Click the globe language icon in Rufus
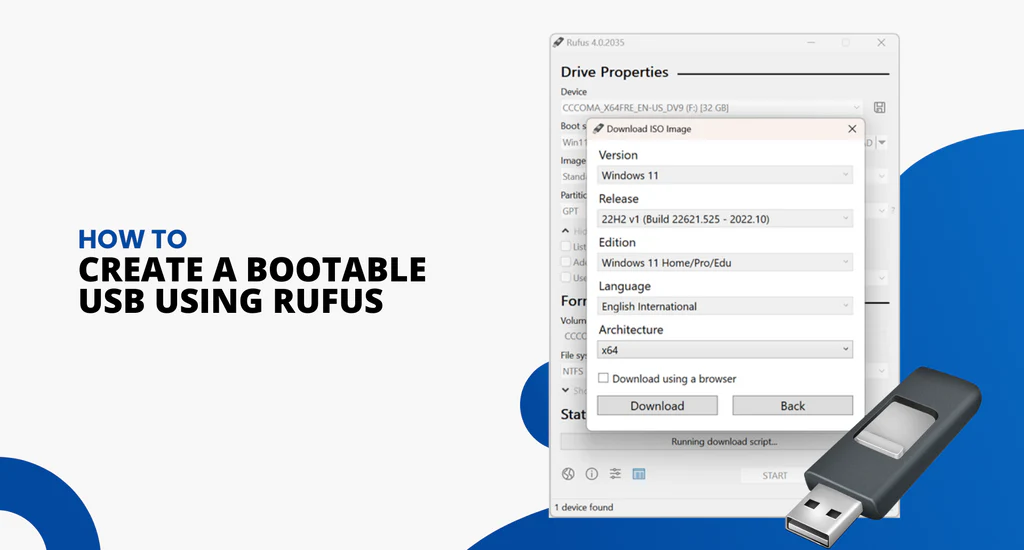This screenshot has height=550, width=1024. click(x=568, y=474)
